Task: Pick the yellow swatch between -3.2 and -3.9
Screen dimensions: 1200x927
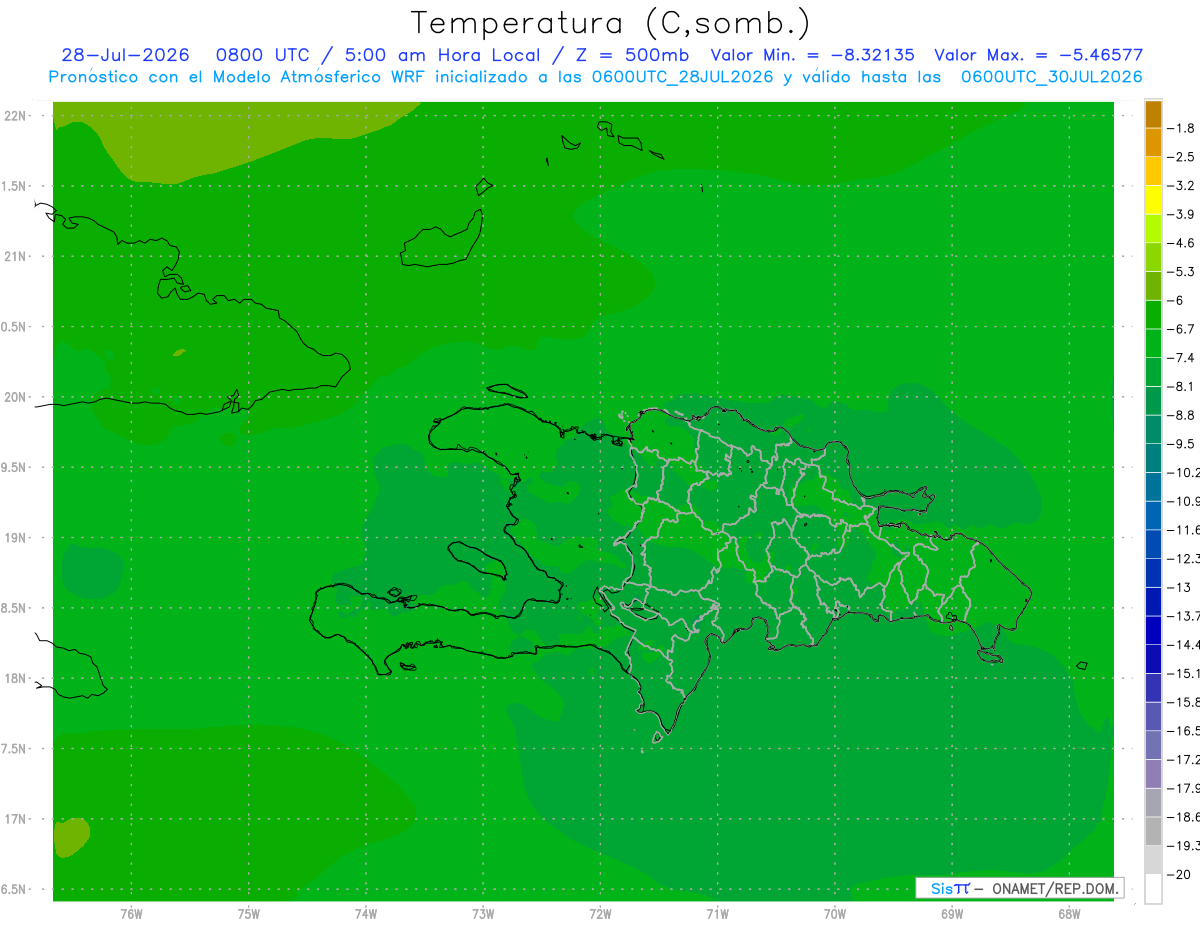Action: (1153, 200)
